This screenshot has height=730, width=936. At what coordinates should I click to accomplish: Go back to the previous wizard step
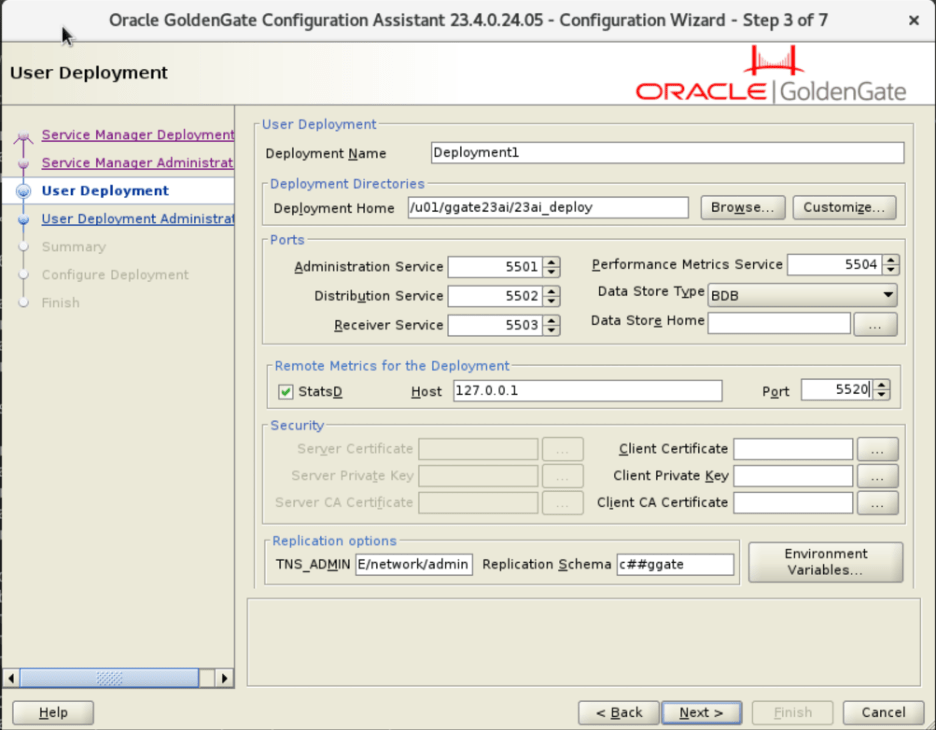(618, 713)
